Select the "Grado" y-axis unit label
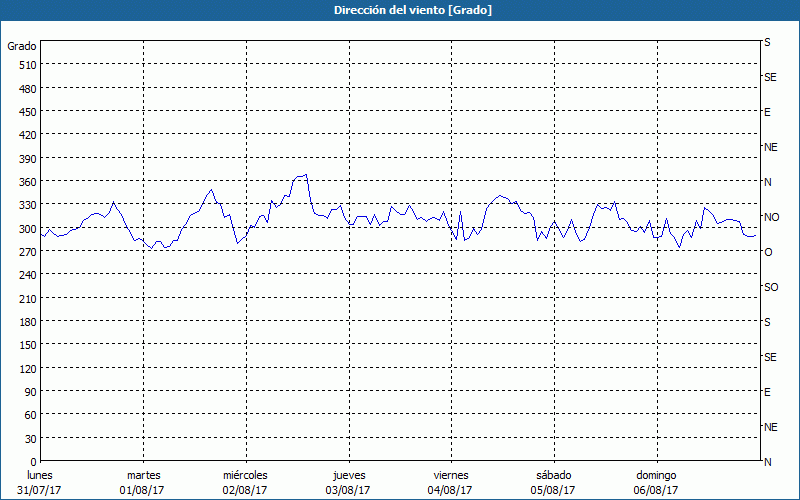 (22, 46)
